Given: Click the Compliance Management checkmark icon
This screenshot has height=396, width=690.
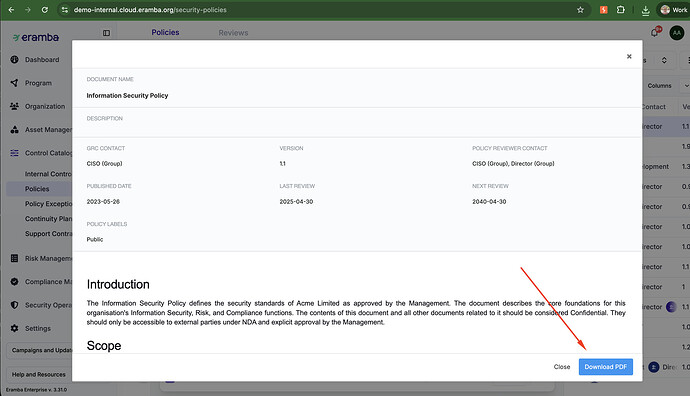Looking at the screenshot, I should tap(15, 282).
